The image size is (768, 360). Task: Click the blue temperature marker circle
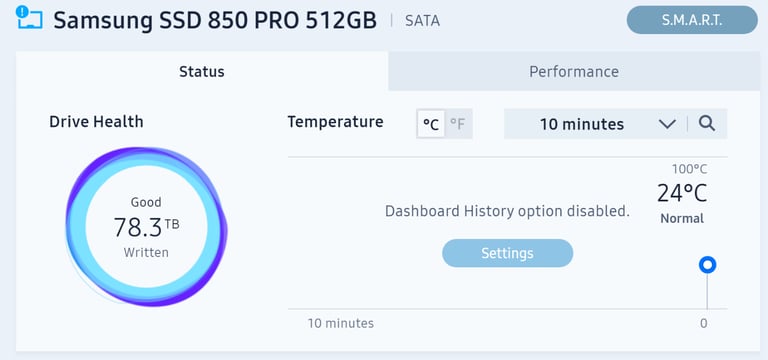[x=707, y=265]
